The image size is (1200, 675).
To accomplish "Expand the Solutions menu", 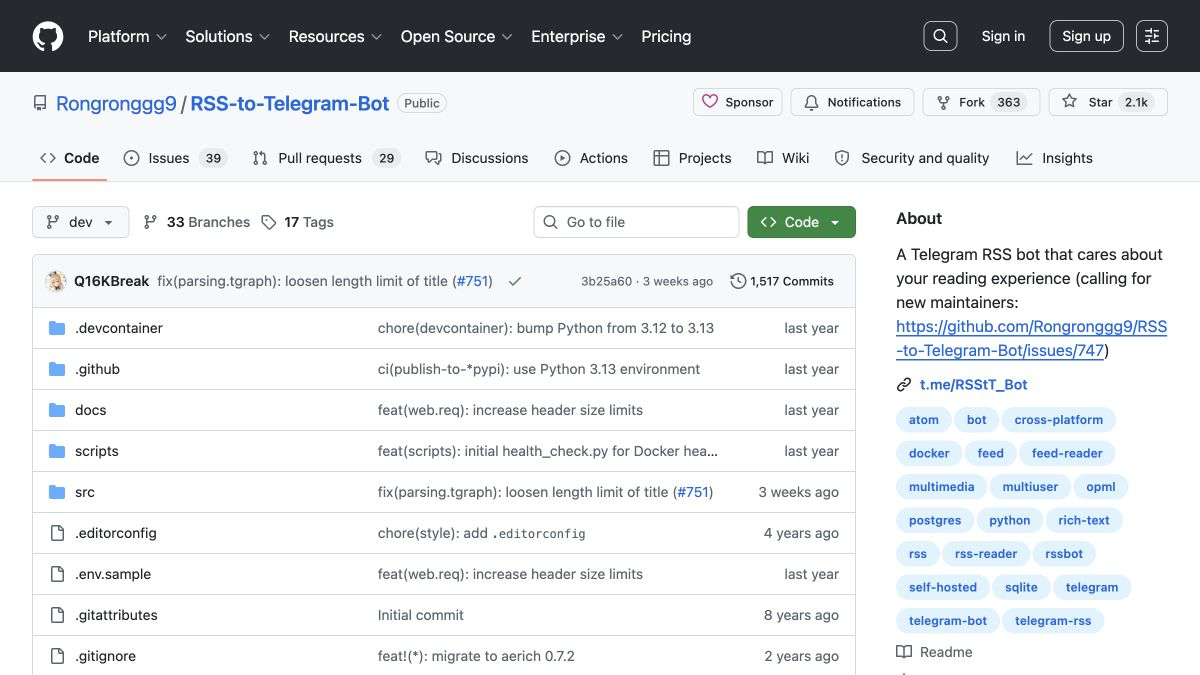I will 228,36.
